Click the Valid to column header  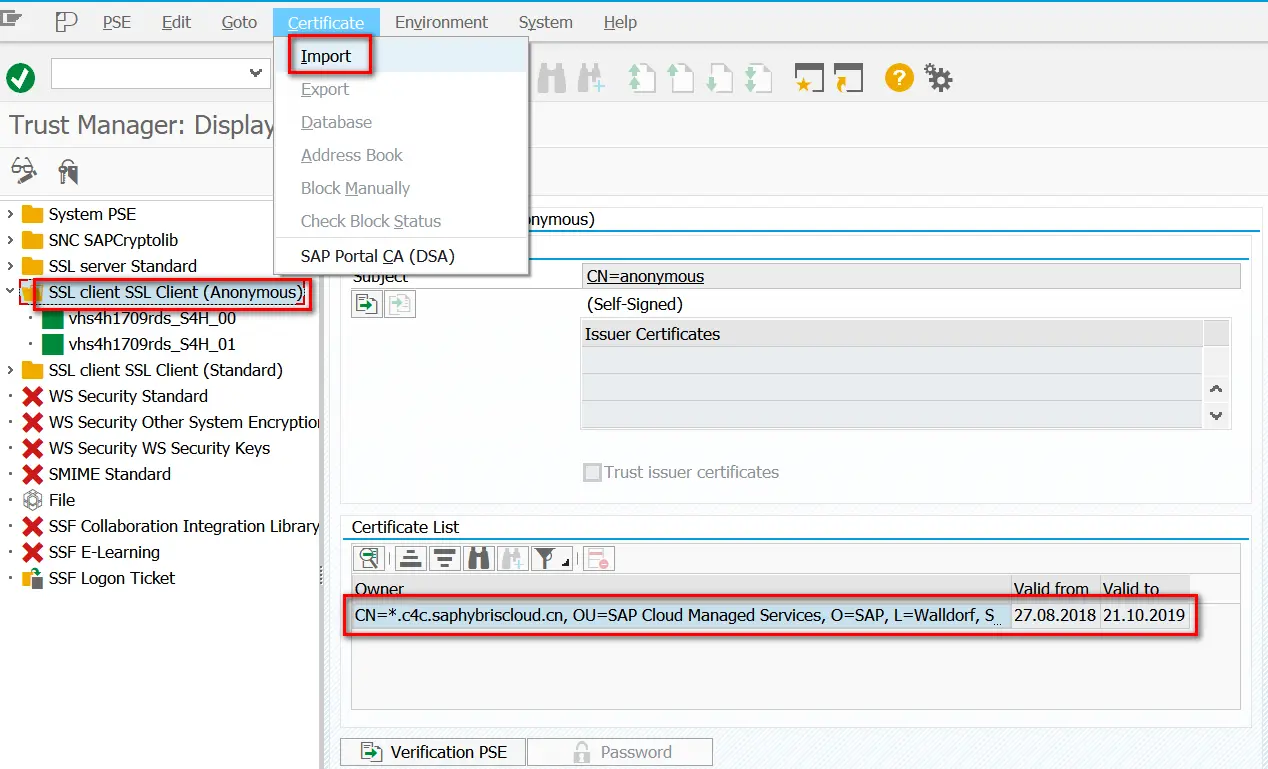click(x=1144, y=589)
